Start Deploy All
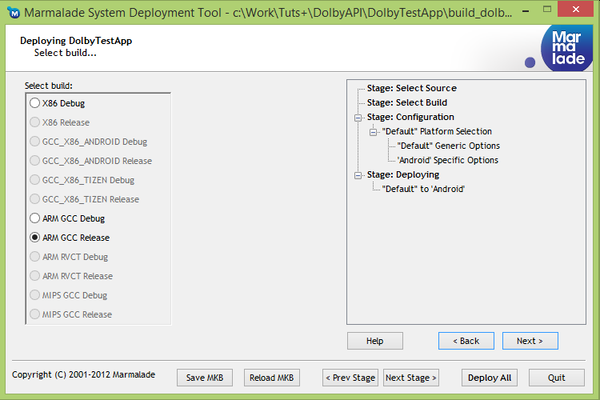The width and height of the screenshot is (600, 400). [489, 378]
